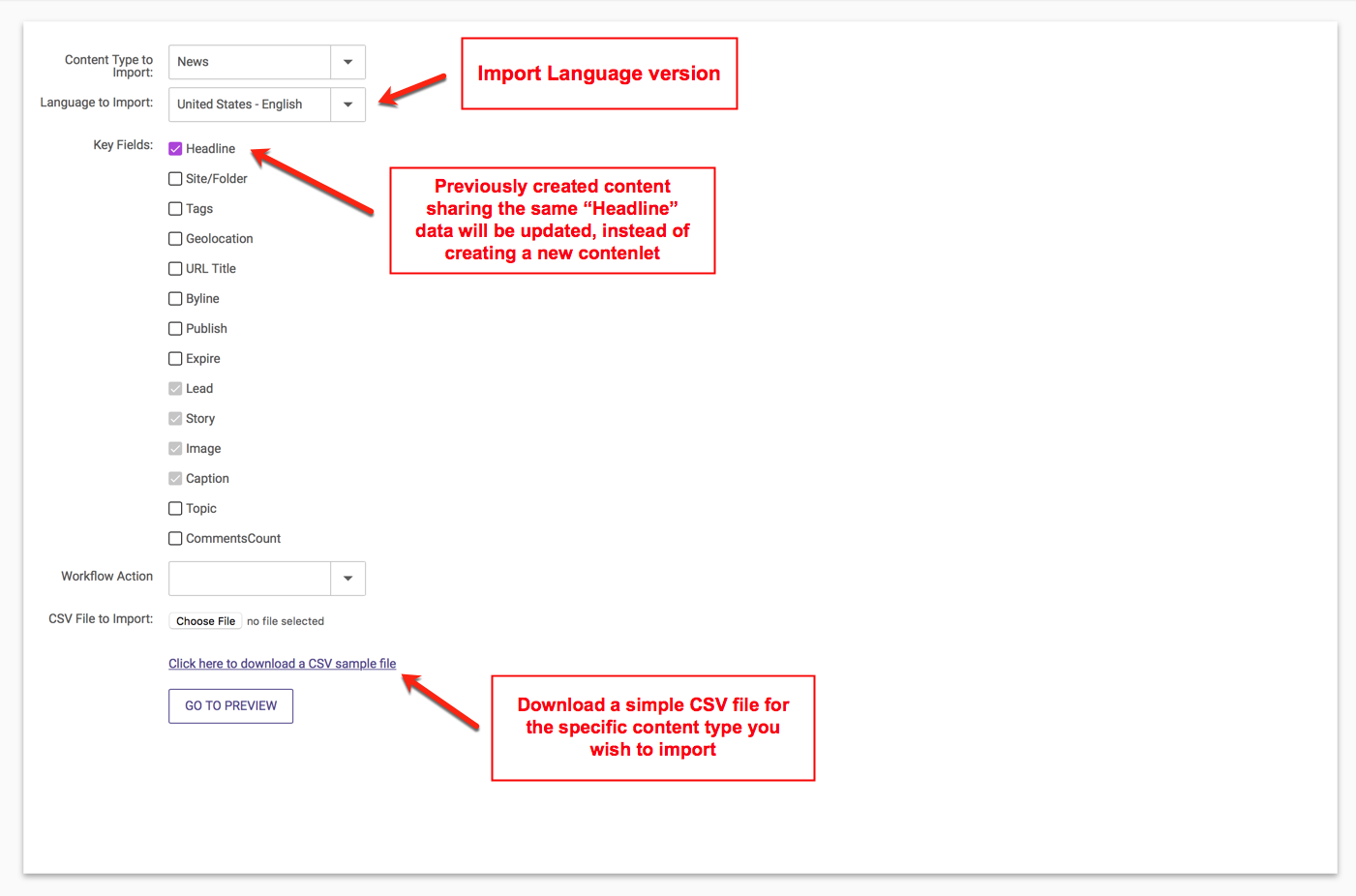Tick the Geolocation checkbox

(x=175, y=239)
